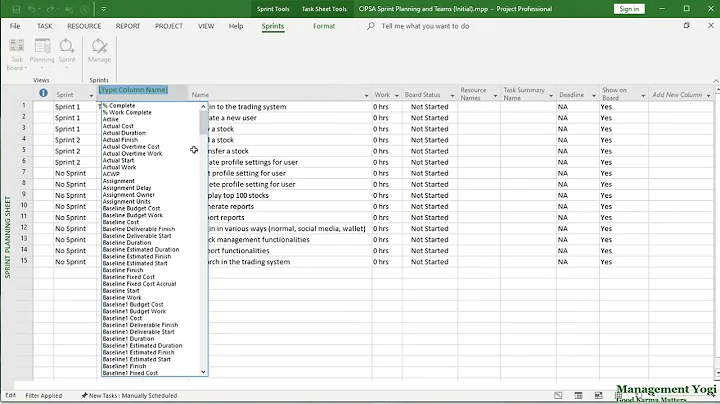Open the Board Status column filter dropdown
The height and width of the screenshot is (404, 720).
coord(452,95)
